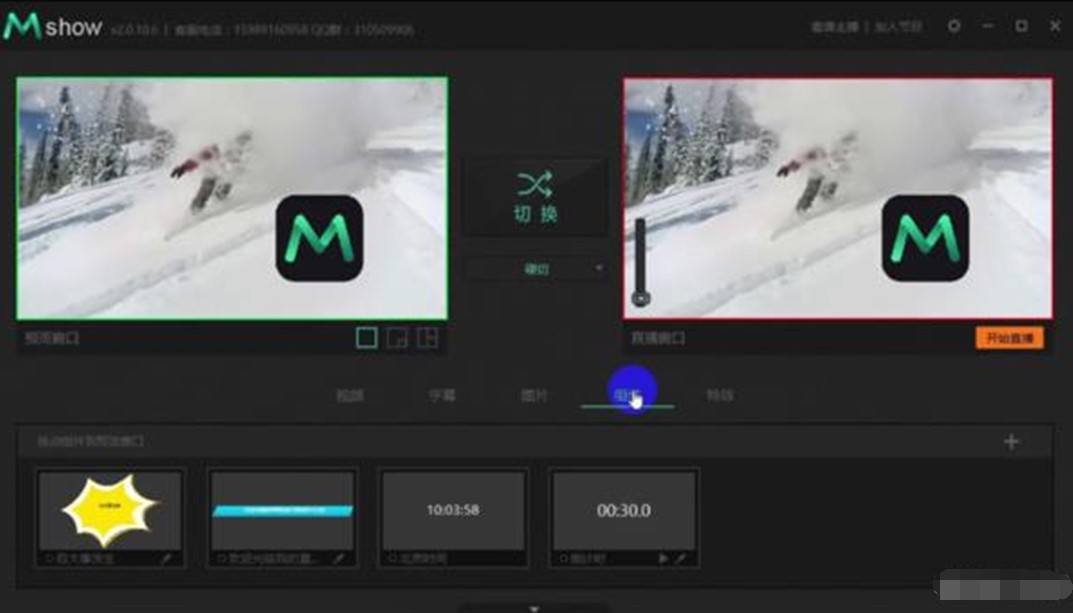Open the transition type dropdown under Switch
The height and width of the screenshot is (613, 1073).
click(x=536, y=269)
